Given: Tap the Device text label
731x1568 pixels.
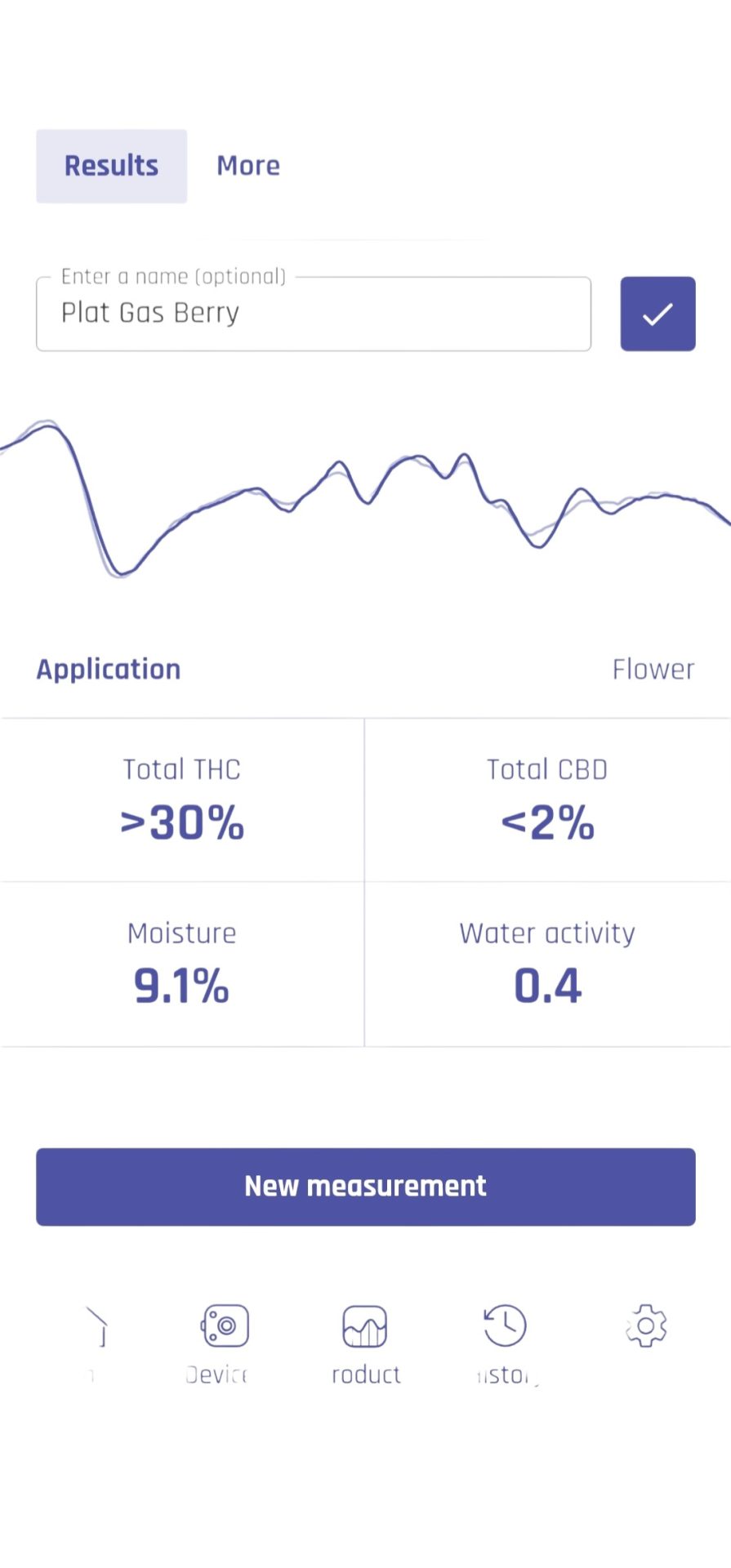Looking at the screenshot, I should point(216,1375).
